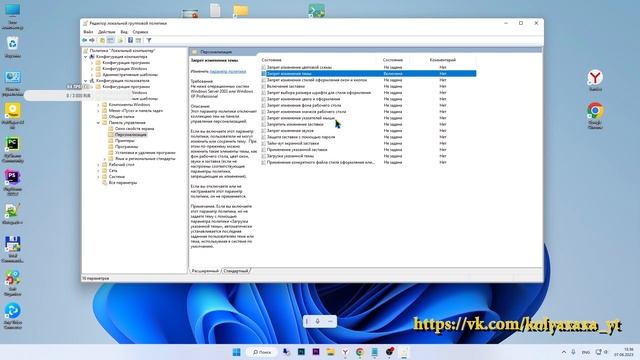Expand the Система tree node
The width and height of the screenshot is (640, 360).
pos(98,177)
